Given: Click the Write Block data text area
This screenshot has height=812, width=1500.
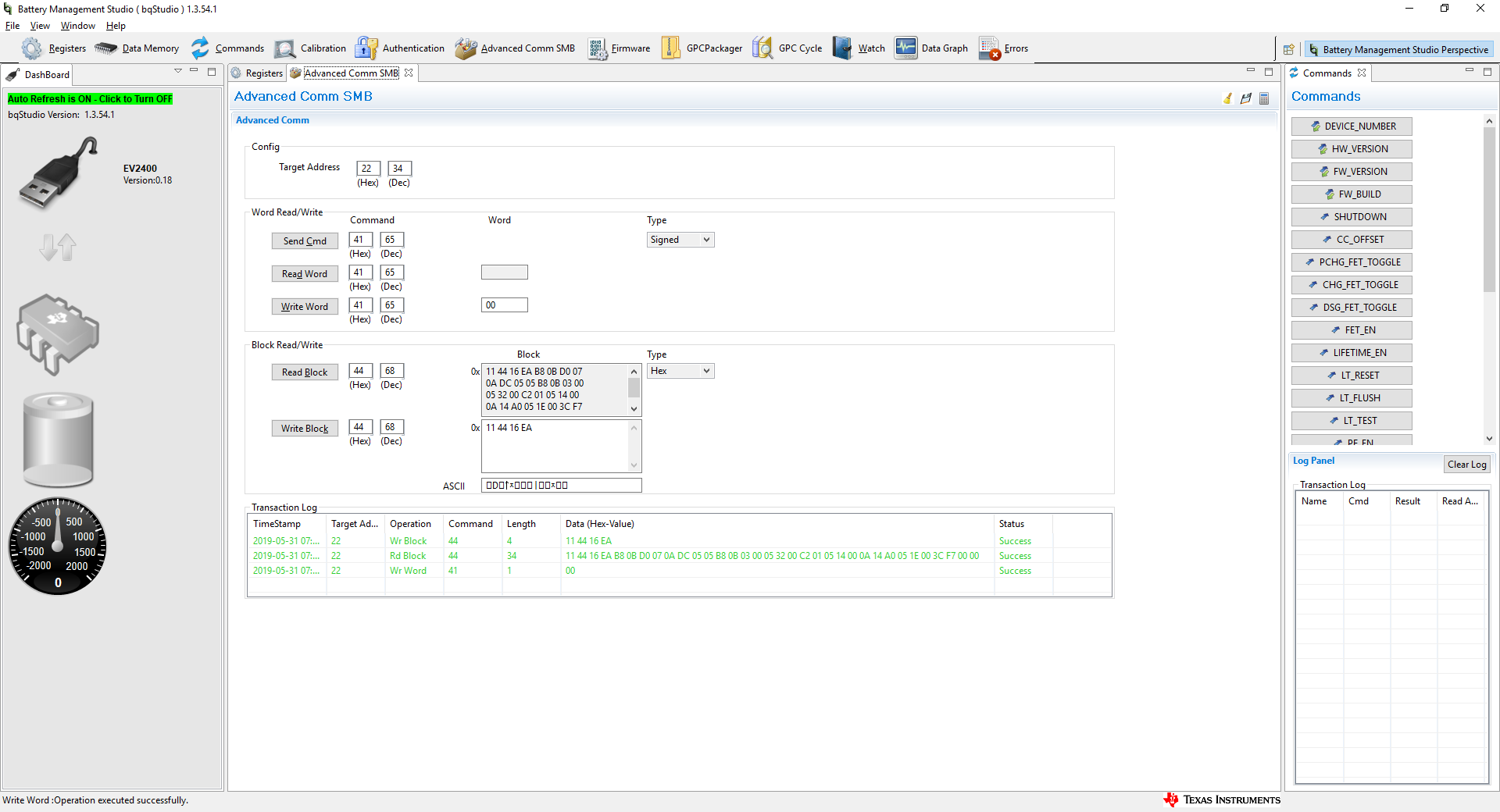Looking at the screenshot, I should point(555,446).
